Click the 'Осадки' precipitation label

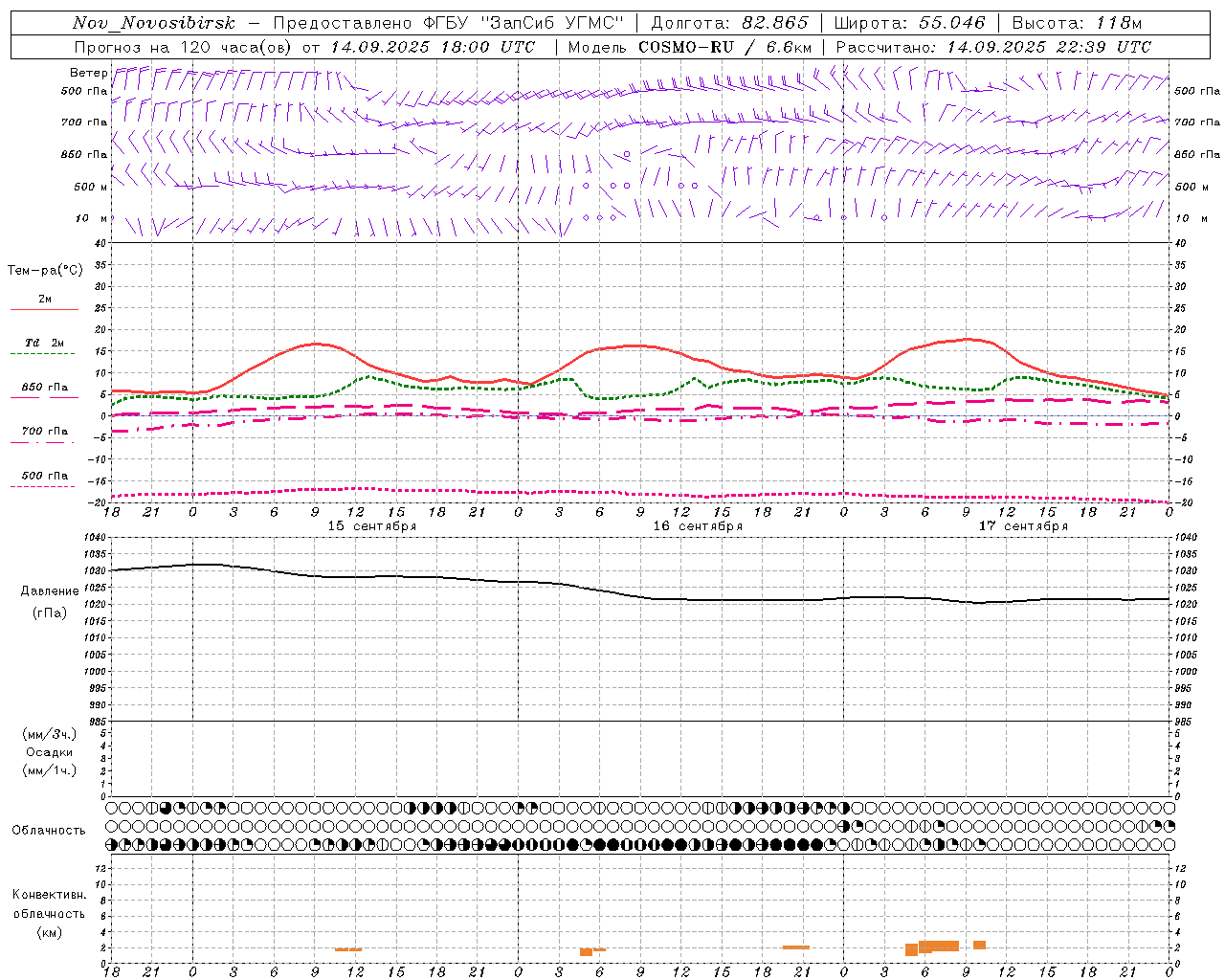(50, 752)
